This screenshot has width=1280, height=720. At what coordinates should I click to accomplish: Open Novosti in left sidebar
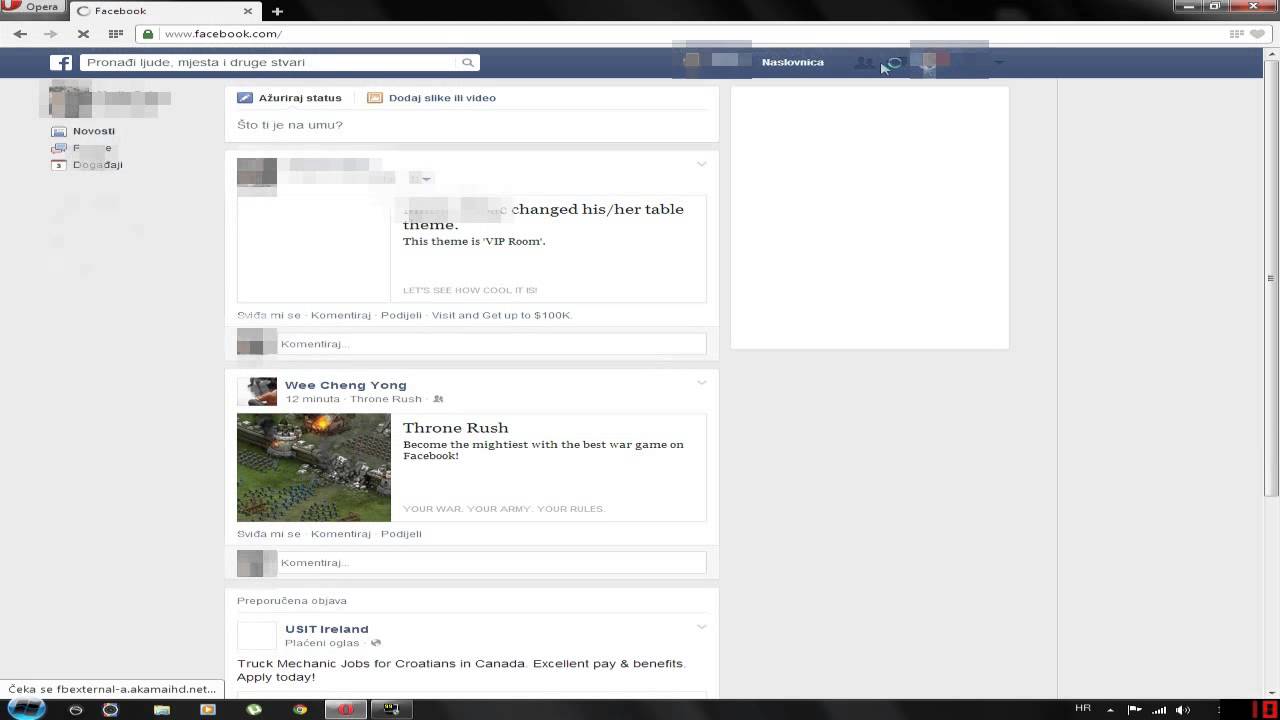[94, 131]
